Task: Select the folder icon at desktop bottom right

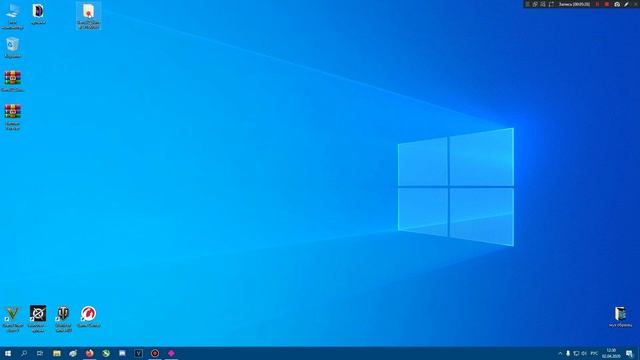Action: click(x=620, y=317)
